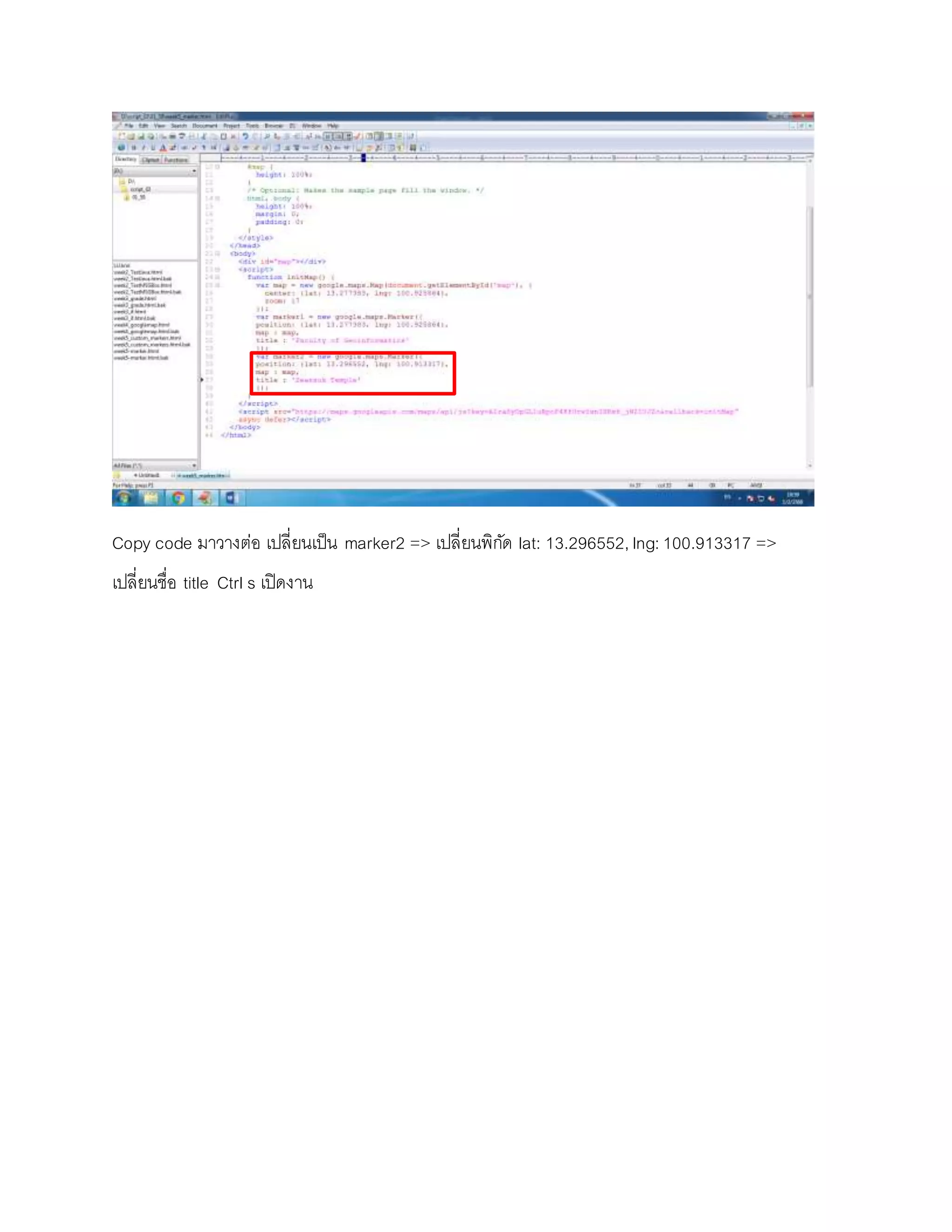Collapse the #map CSS block fold marker
The width and height of the screenshot is (952, 1232).
point(218,167)
